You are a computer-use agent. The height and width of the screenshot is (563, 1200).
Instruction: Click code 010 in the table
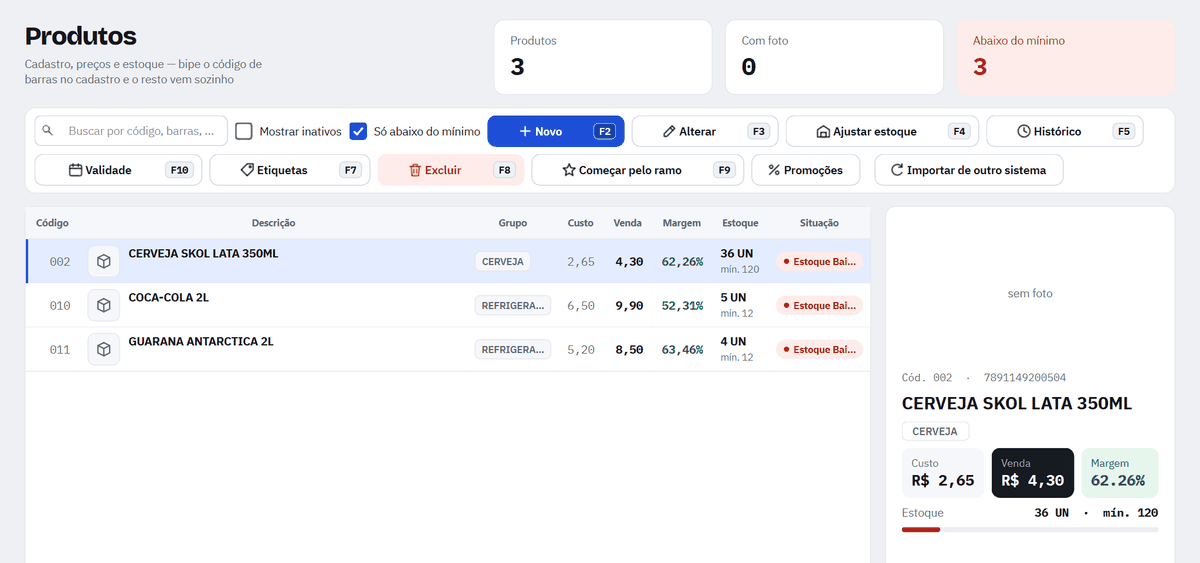tap(60, 306)
